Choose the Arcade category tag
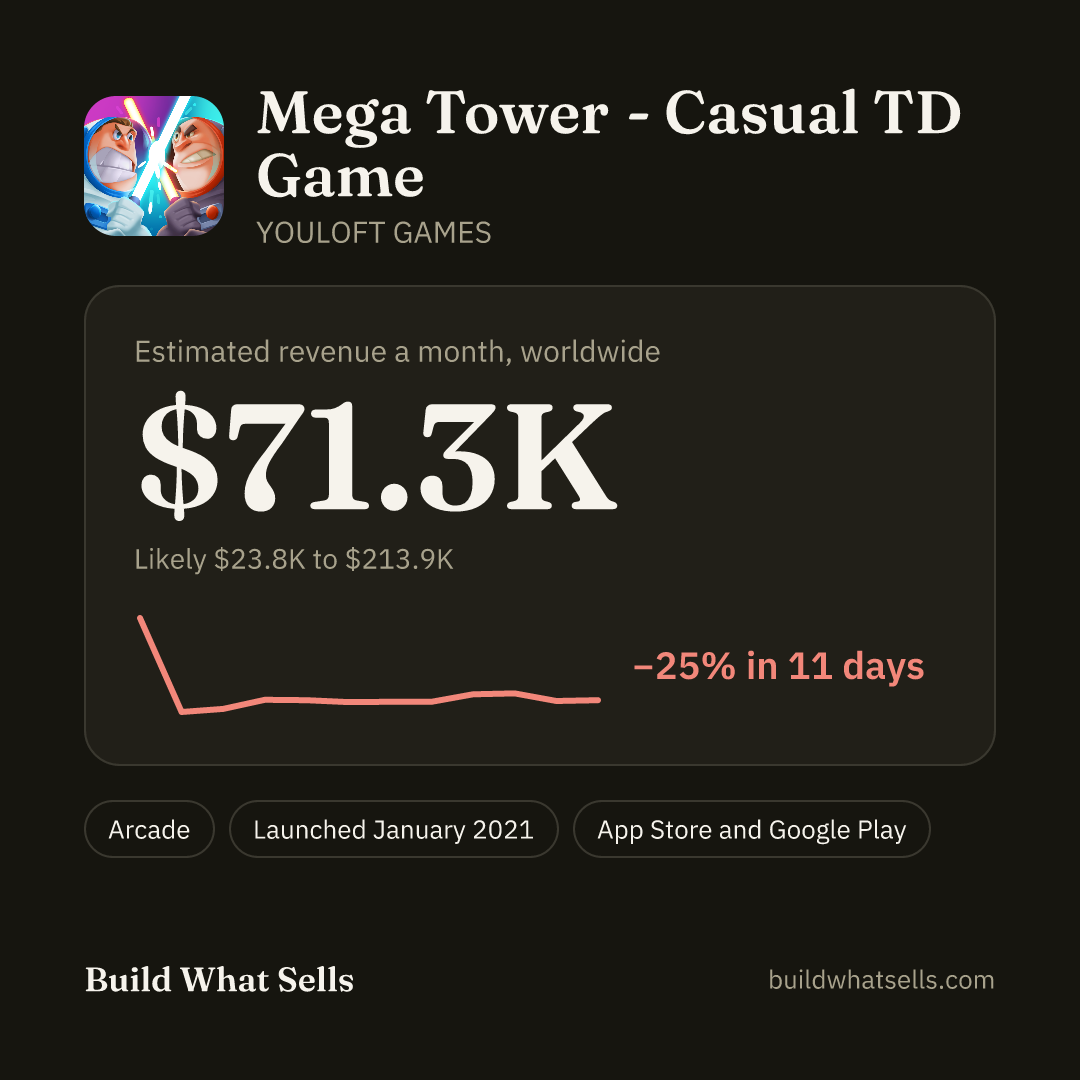The width and height of the screenshot is (1080, 1080). click(x=149, y=829)
